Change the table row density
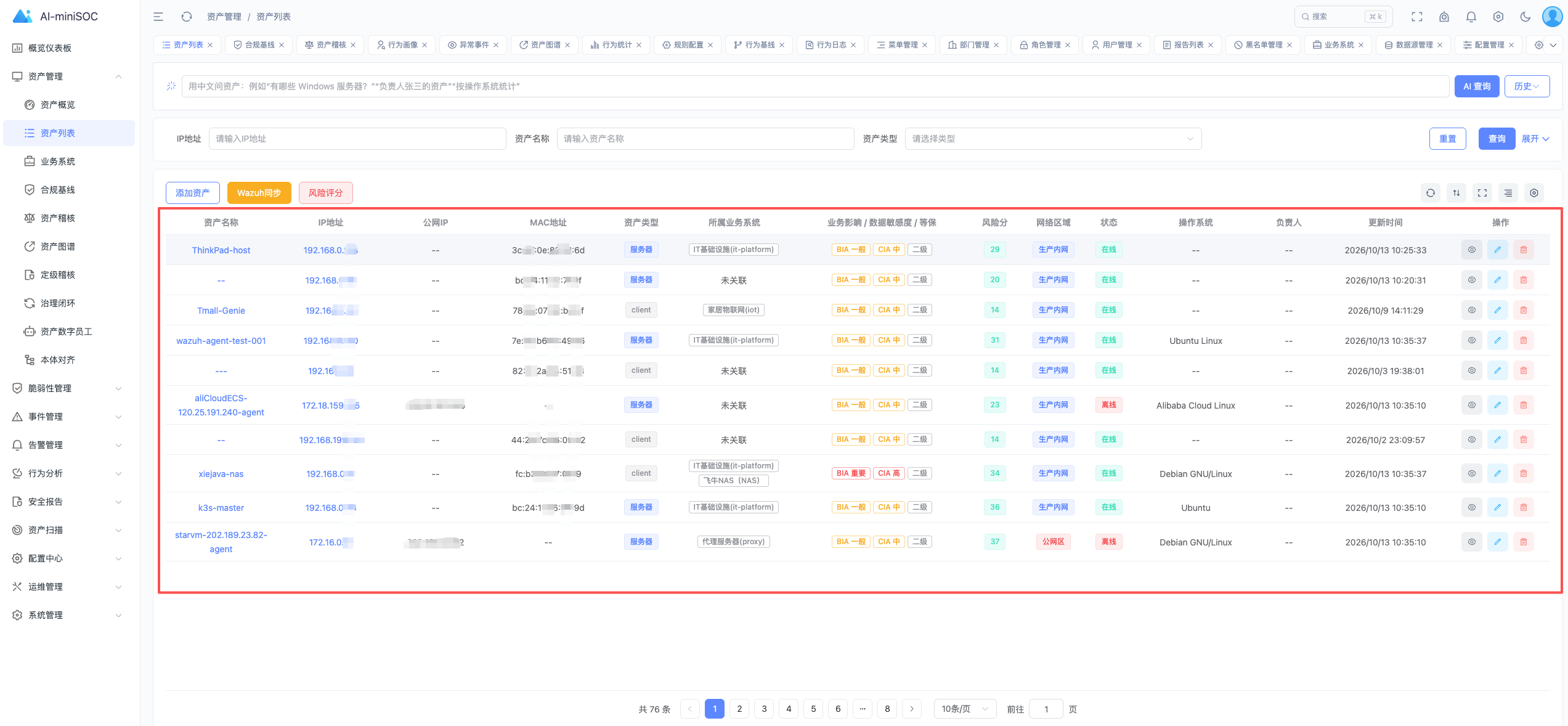Image resolution: width=1568 pixels, height=726 pixels. (1508, 193)
